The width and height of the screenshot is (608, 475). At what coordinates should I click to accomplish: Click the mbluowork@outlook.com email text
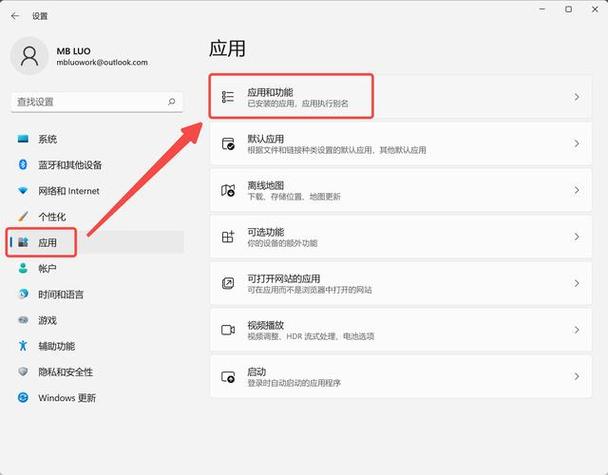(x=102, y=62)
